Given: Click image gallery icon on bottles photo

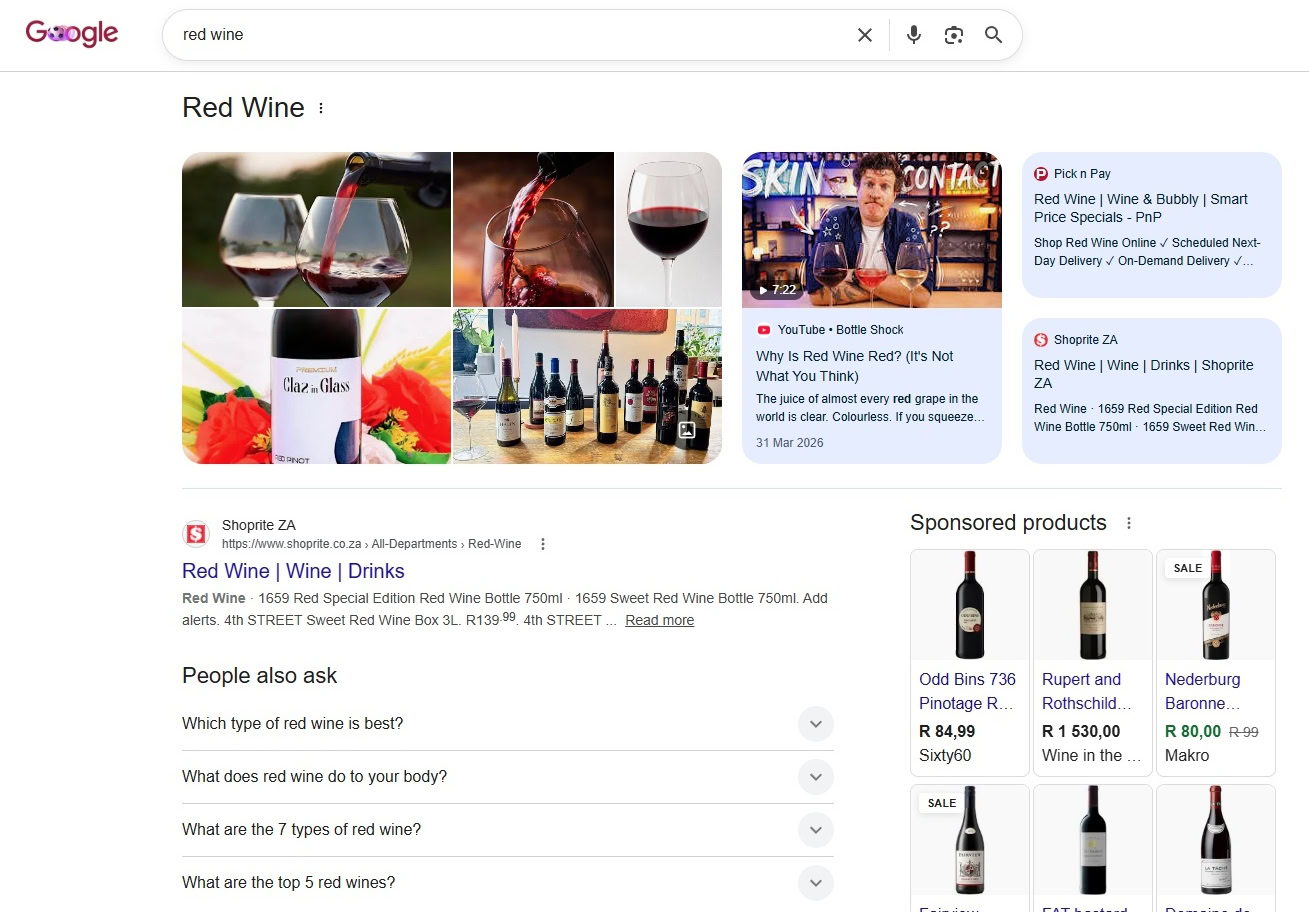Looking at the screenshot, I should pos(687,430).
